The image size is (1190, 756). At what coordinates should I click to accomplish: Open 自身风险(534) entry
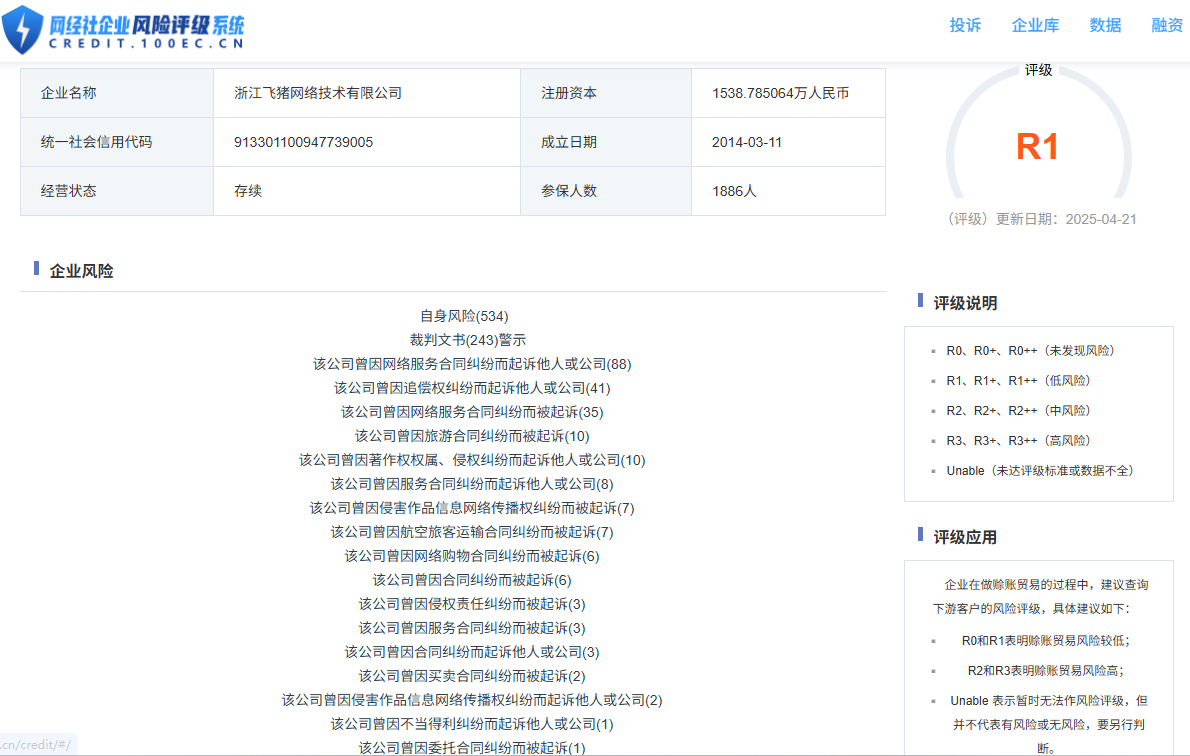pyautogui.click(x=464, y=316)
